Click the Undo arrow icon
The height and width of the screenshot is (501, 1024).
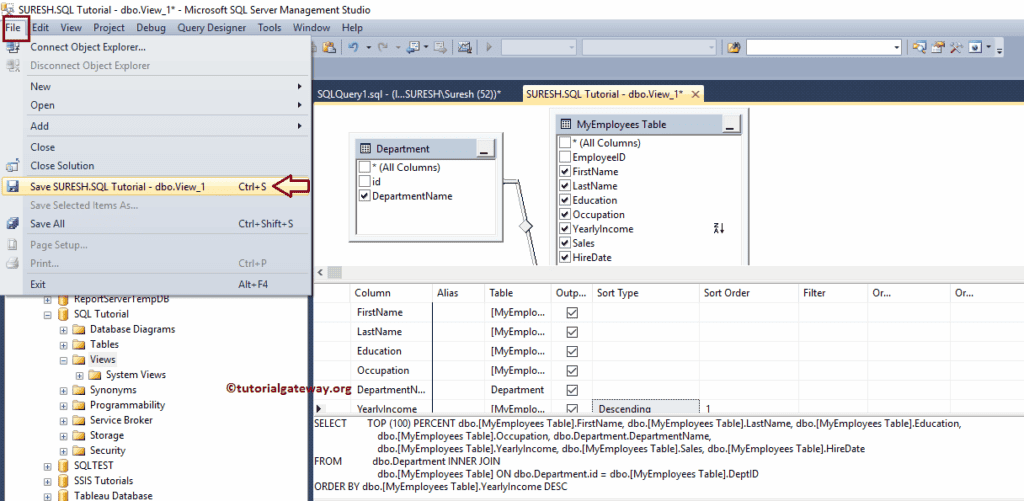(x=353, y=47)
